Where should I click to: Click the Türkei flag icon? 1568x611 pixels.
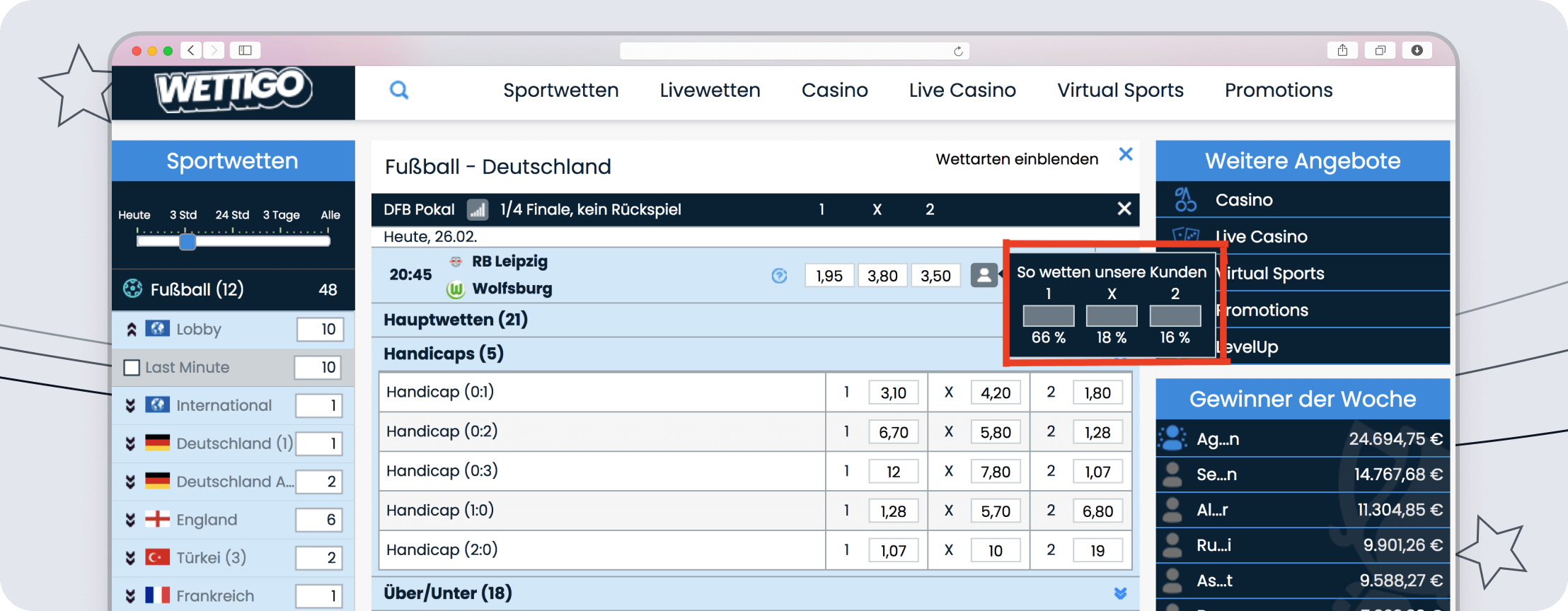pyautogui.click(x=157, y=557)
